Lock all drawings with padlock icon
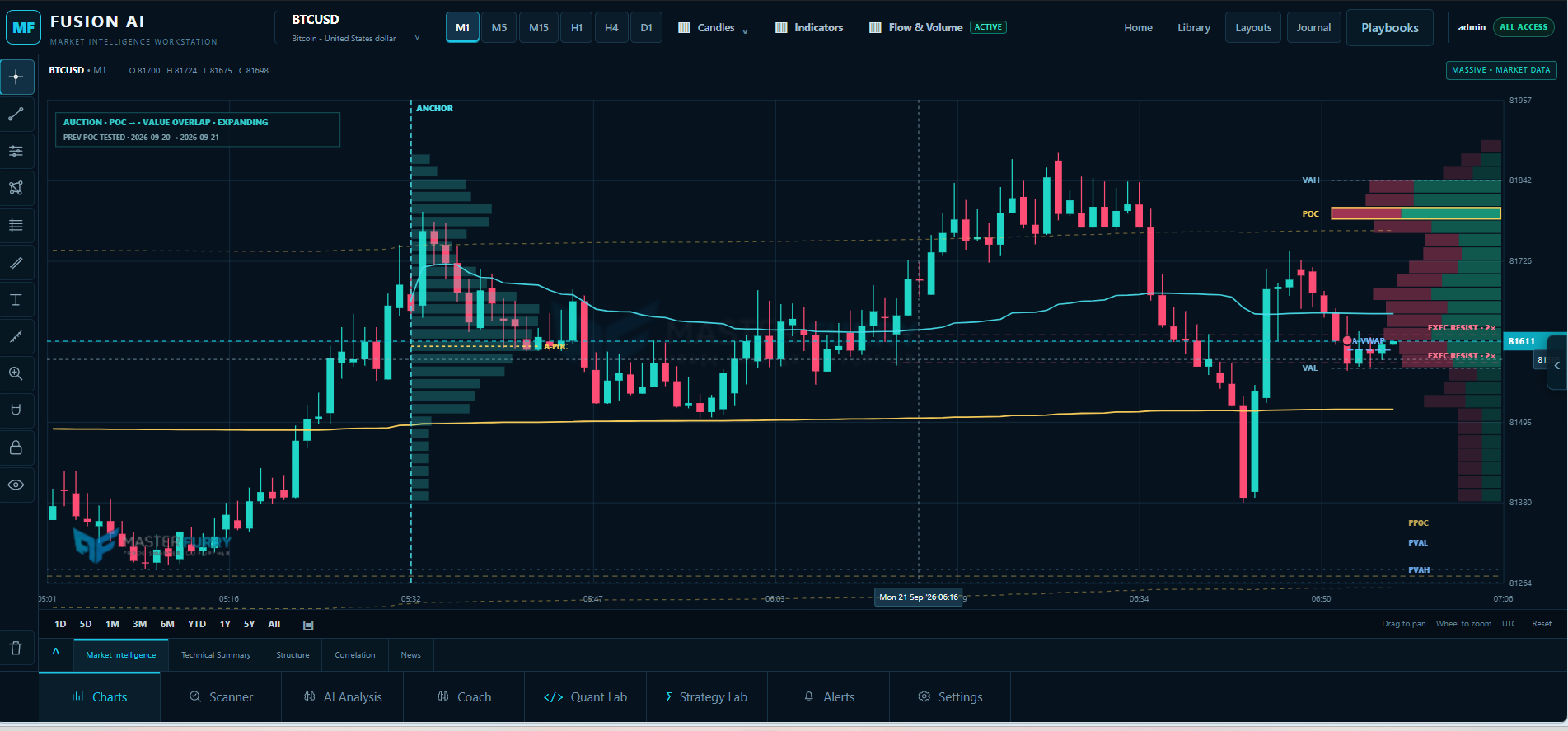Image resolution: width=1568 pixels, height=731 pixels. tap(16, 448)
